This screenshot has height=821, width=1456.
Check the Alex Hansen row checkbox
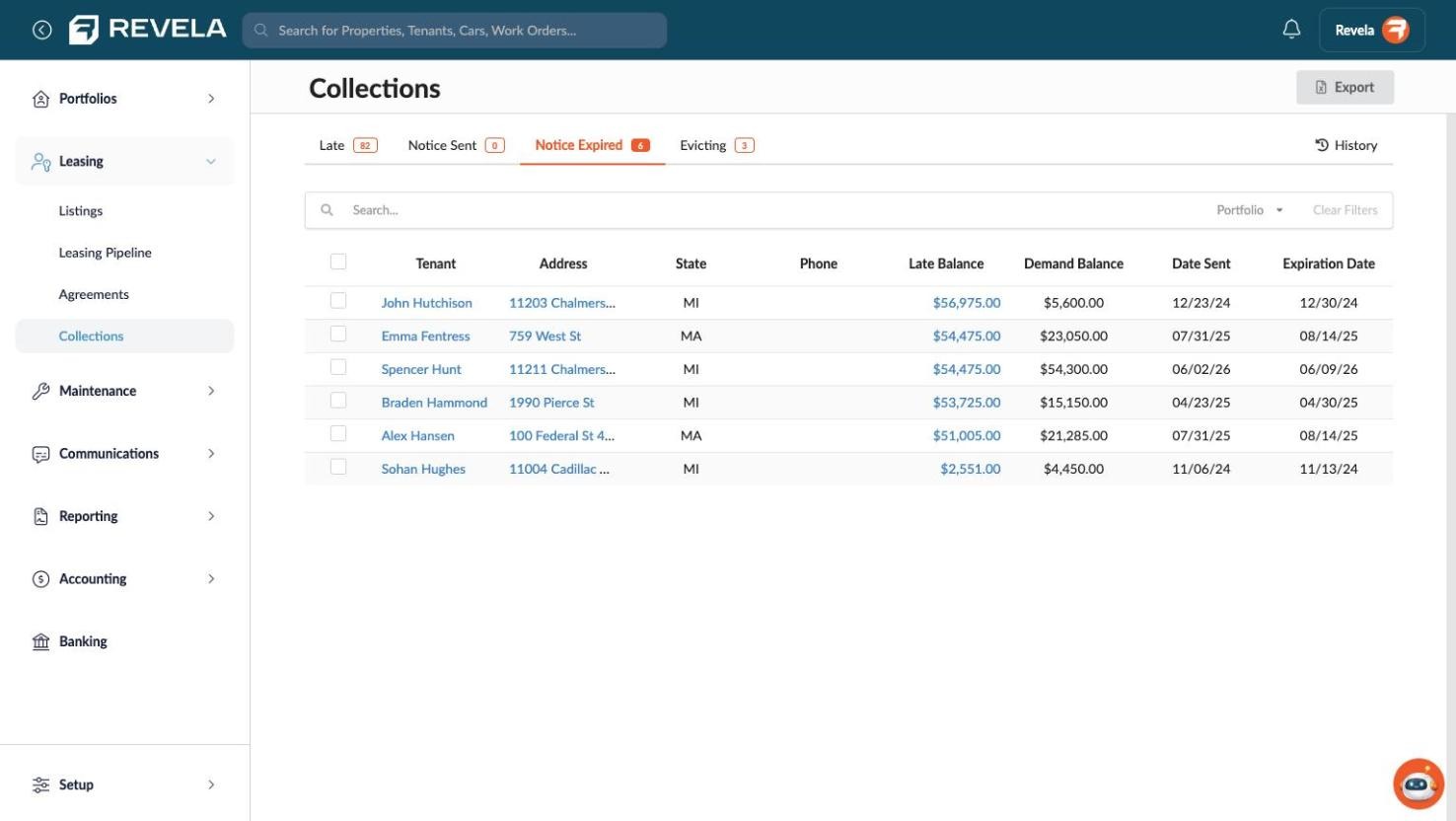[x=338, y=434]
